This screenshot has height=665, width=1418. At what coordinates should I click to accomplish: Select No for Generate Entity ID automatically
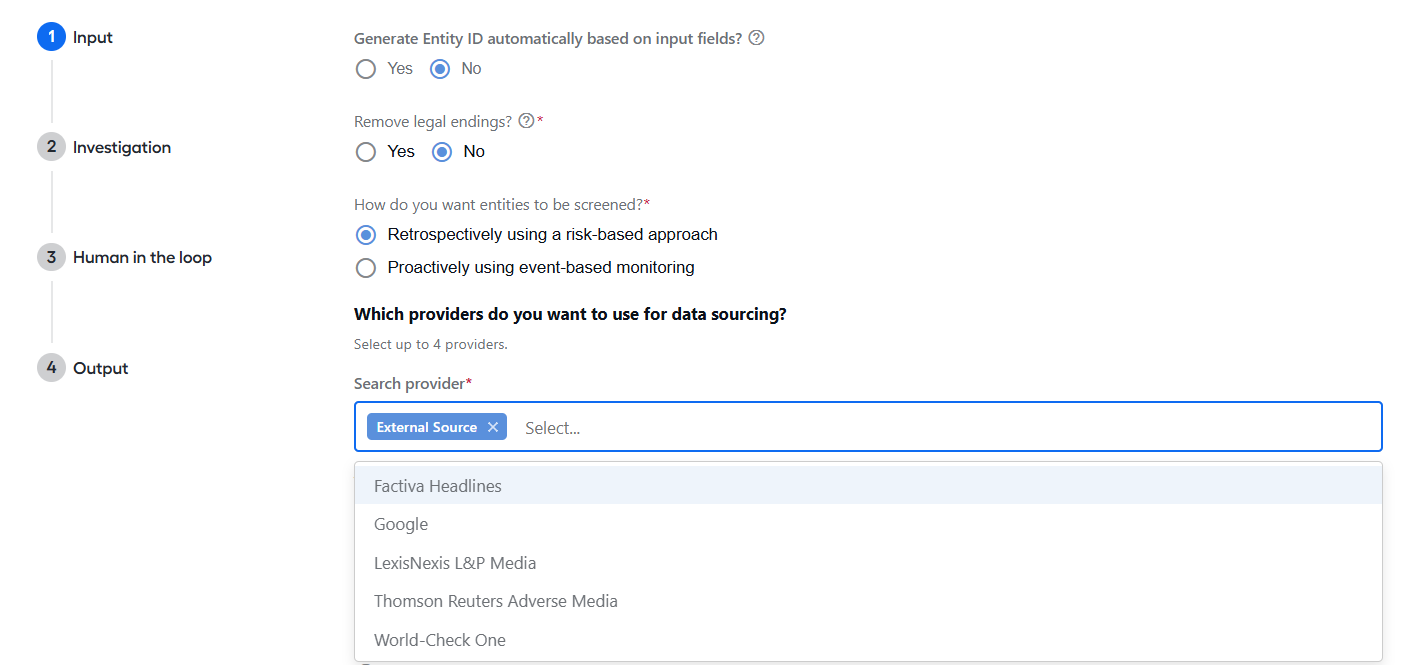pyautogui.click(x=440, y=69)
